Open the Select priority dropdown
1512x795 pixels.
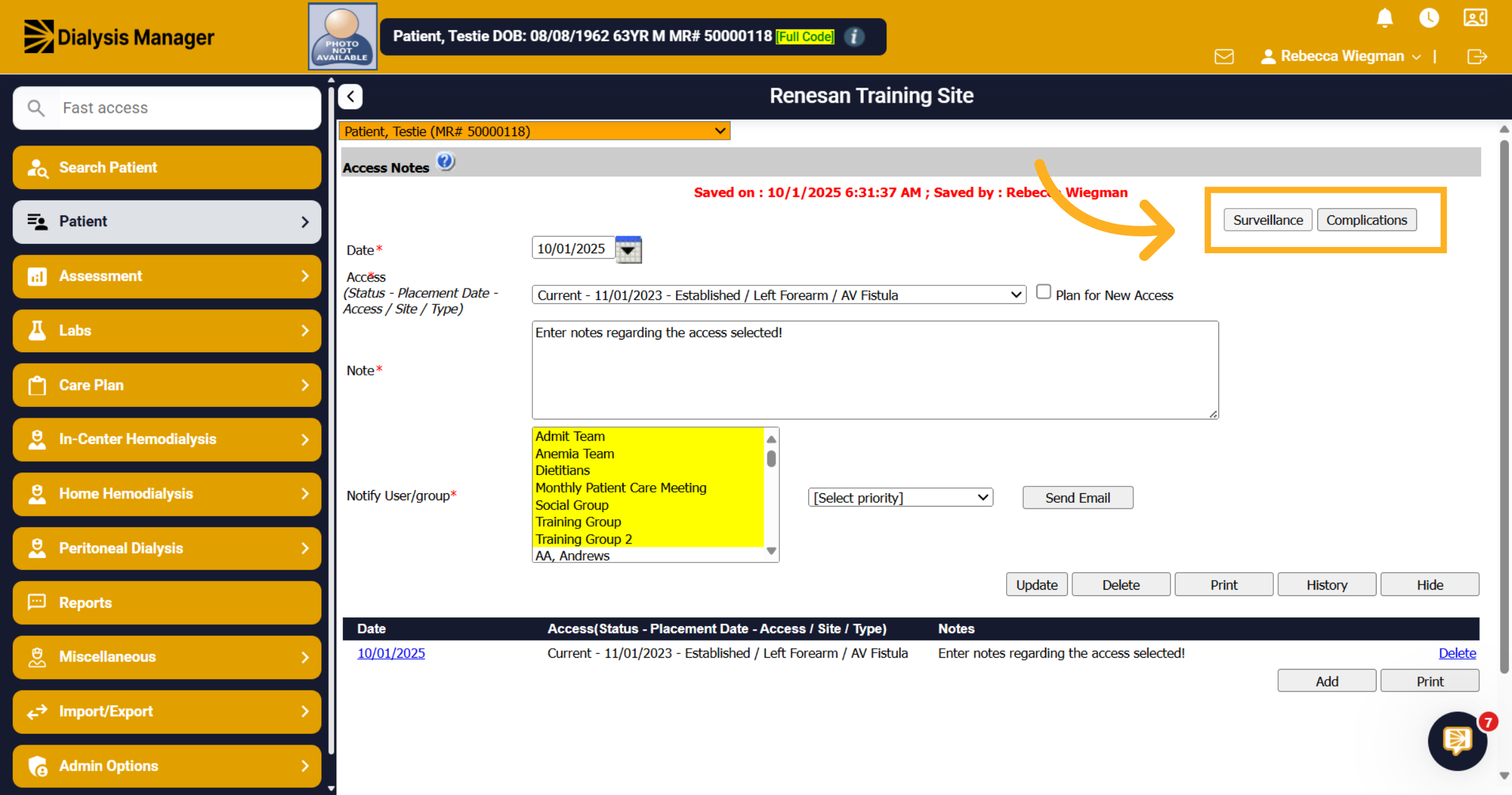click(x=900, y=498)
